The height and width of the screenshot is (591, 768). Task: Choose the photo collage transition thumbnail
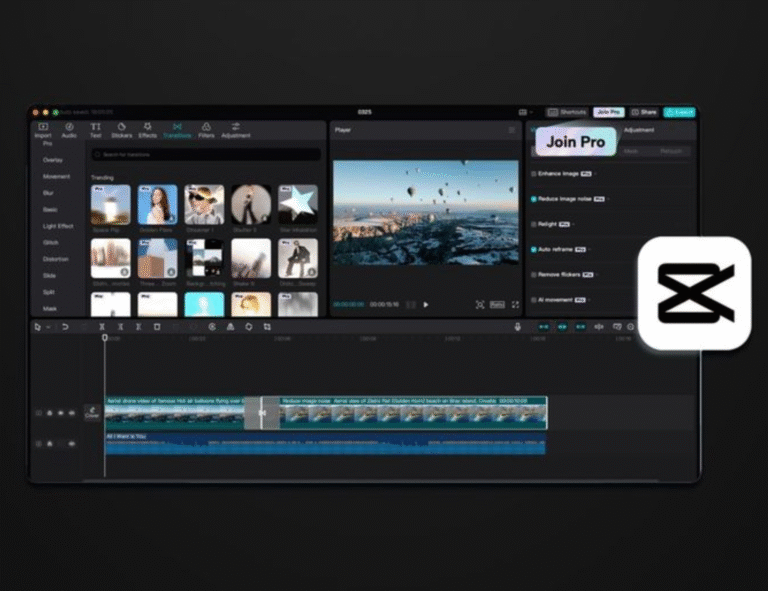click(x=204, y=258)
